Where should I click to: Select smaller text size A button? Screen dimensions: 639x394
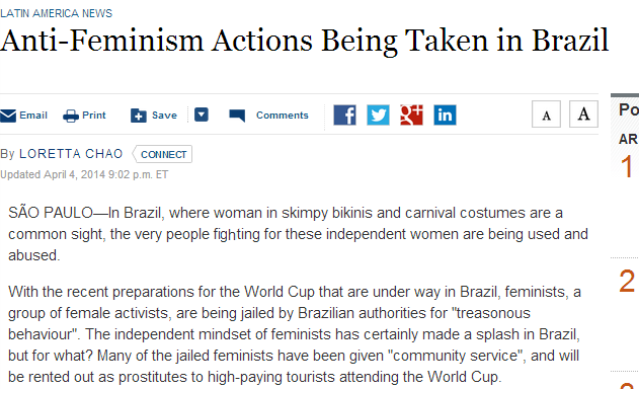point(546,114)
